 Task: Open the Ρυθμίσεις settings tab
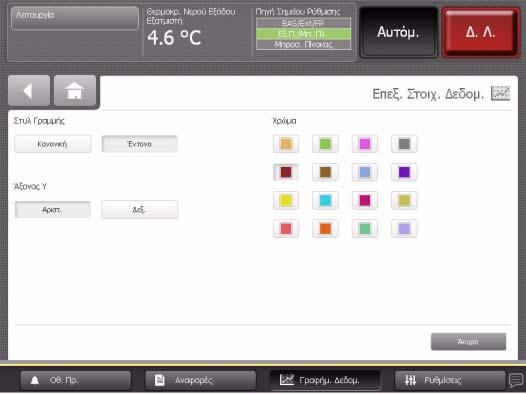[450, 380]
